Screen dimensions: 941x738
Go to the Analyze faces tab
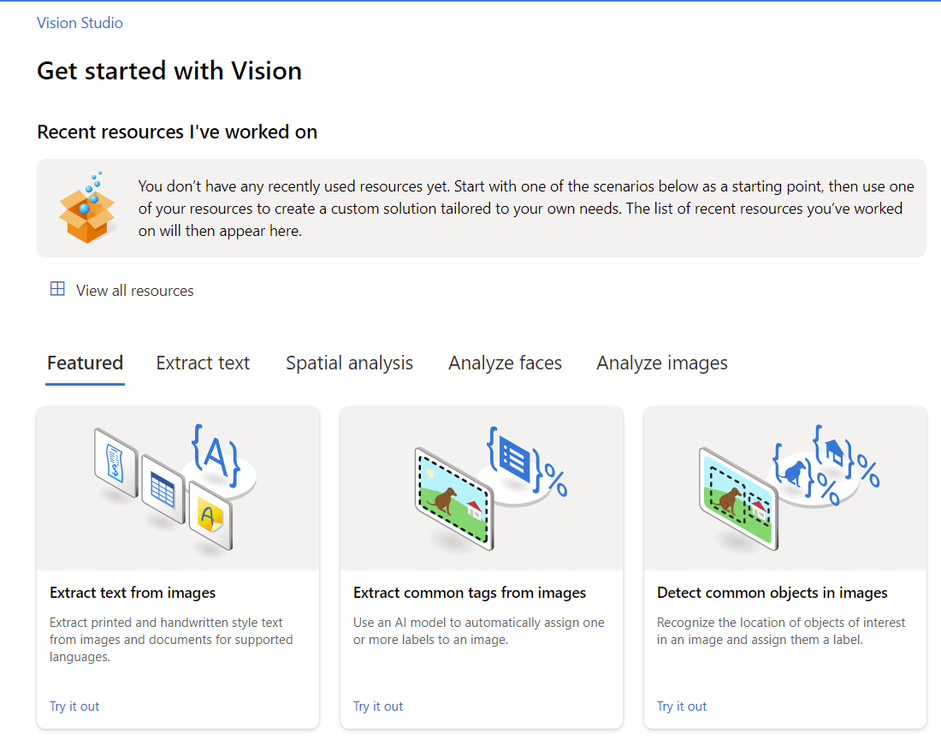505,363
